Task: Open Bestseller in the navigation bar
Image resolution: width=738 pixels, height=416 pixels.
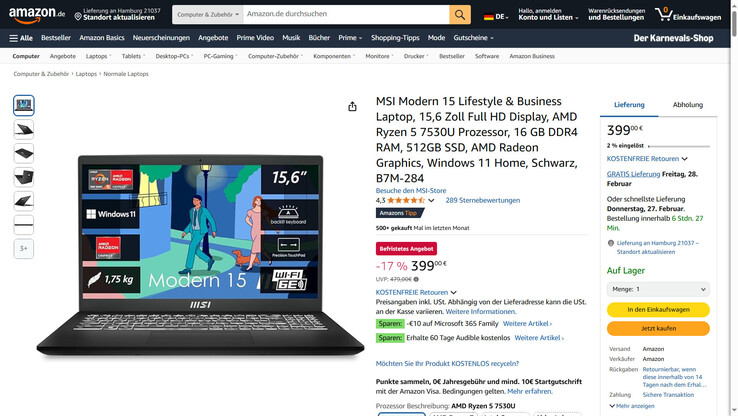Action: [x=56, y=38]
